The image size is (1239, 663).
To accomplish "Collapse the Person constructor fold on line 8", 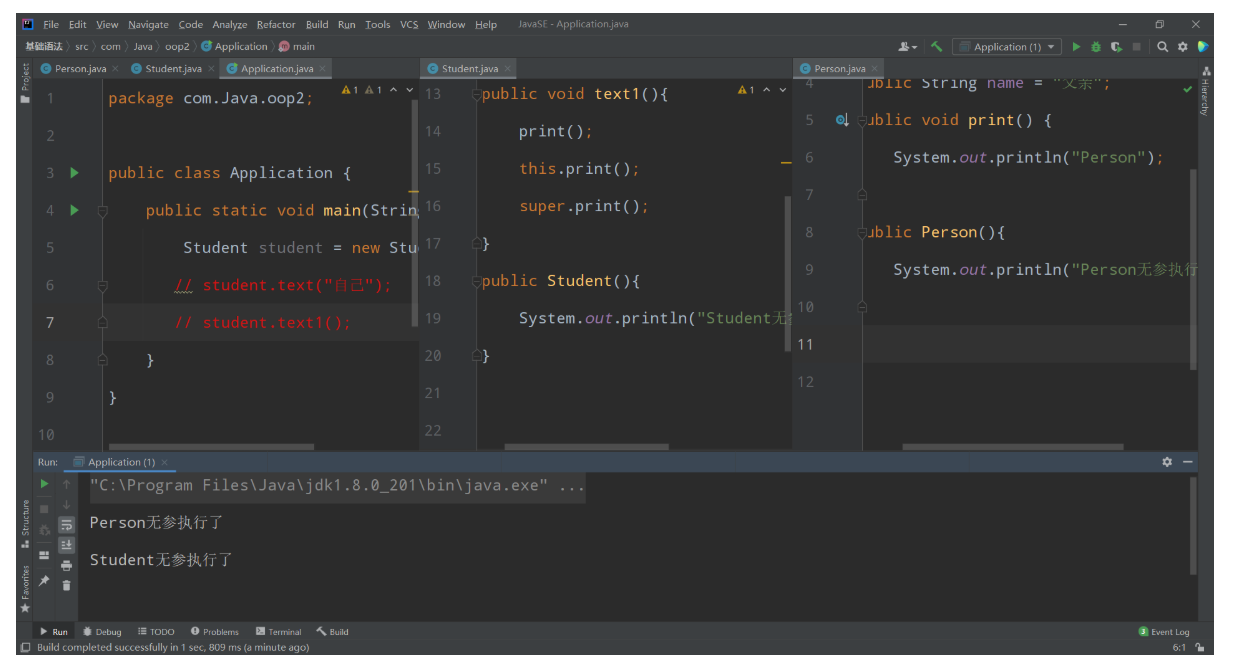I will coord(862,233).
